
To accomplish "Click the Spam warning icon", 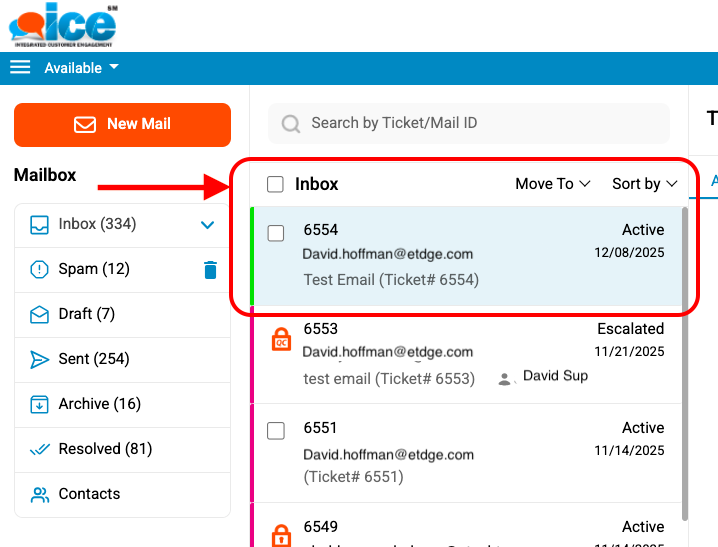I will click(x=39, y=269).
